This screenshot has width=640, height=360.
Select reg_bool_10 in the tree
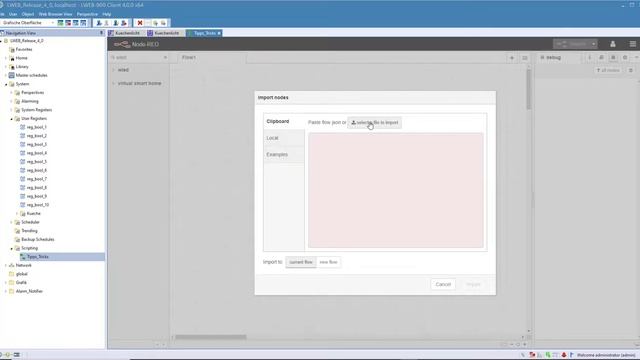38,205
